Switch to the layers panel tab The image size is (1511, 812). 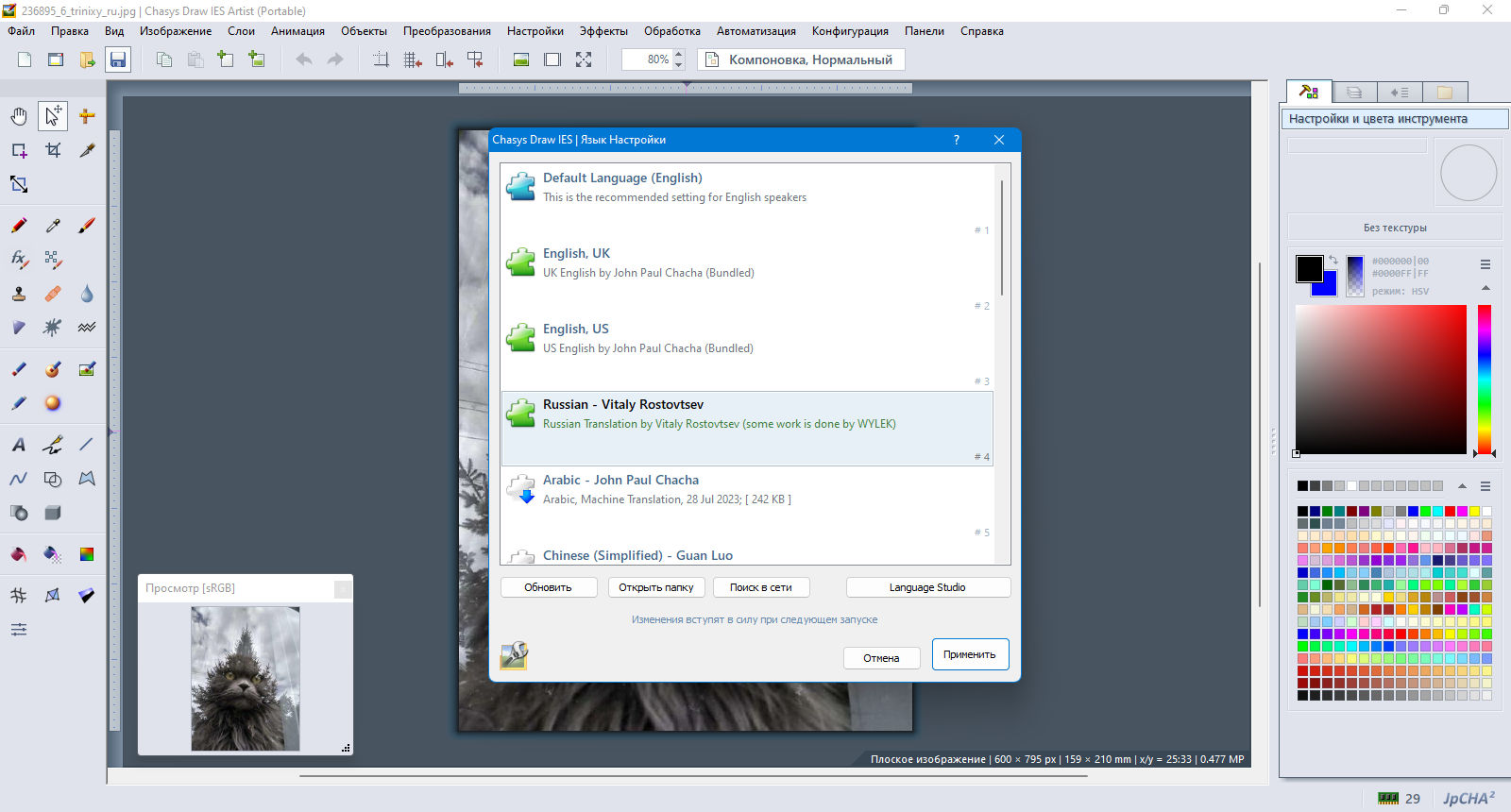click(1354, 93)
